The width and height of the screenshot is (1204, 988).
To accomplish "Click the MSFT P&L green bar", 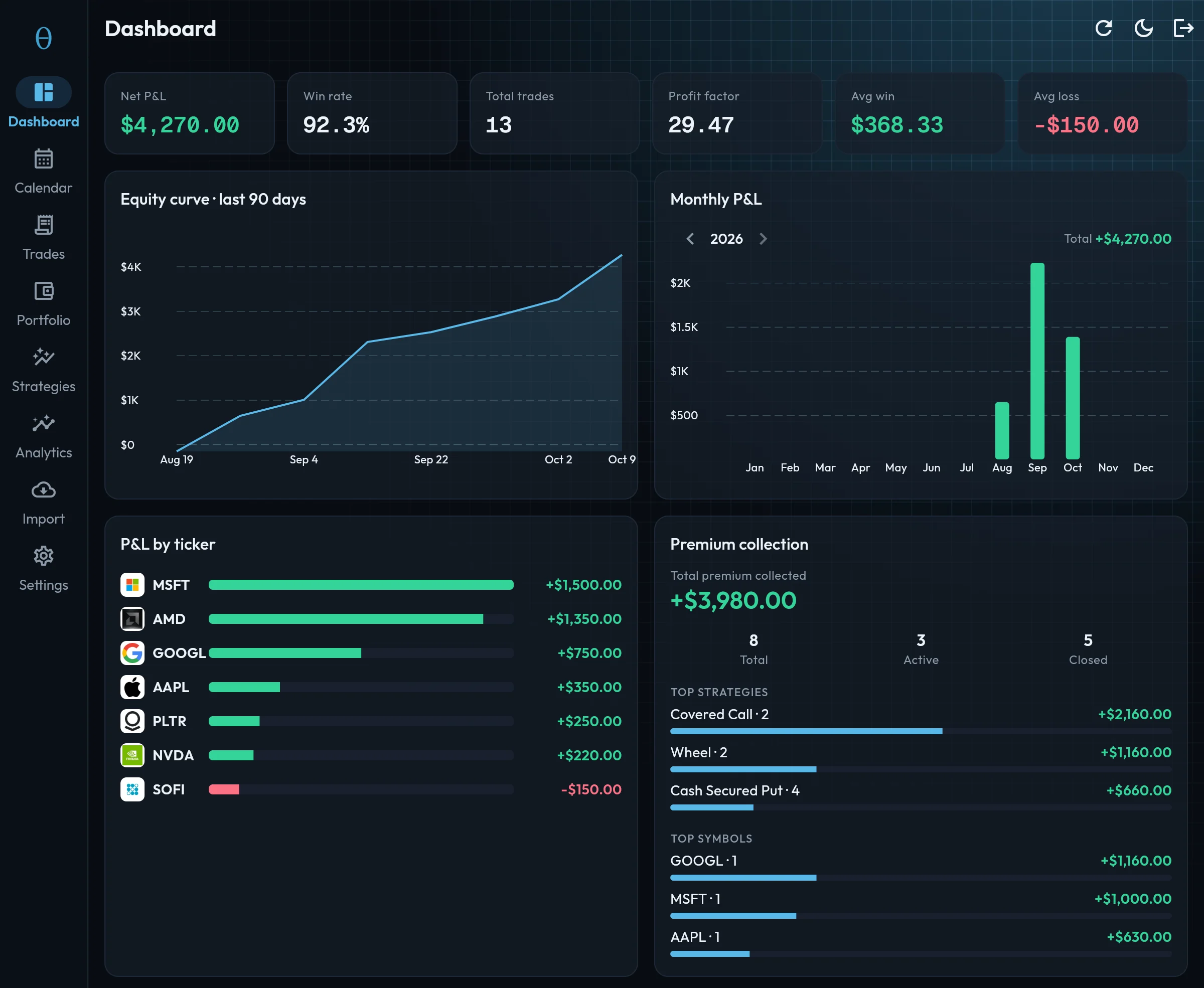I will pyautogui.click(x=361, y=584).
